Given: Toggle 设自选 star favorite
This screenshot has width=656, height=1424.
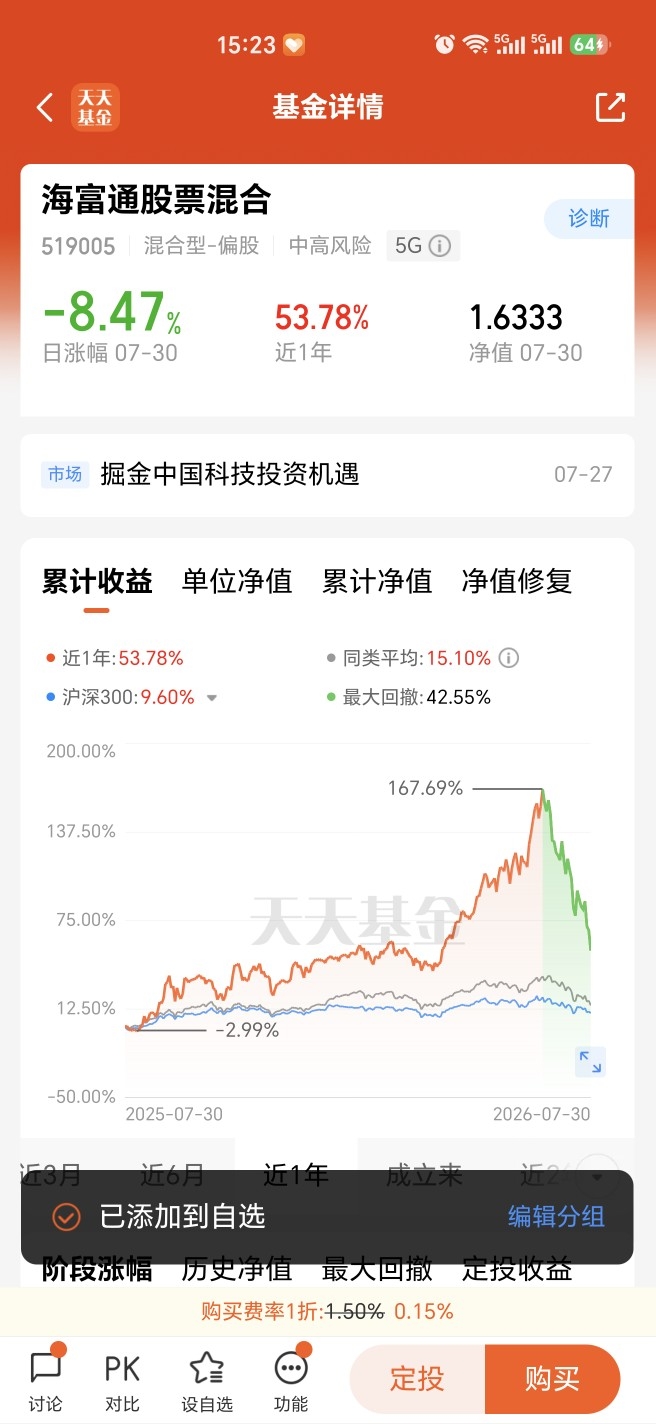Looking at the screenshot, I should (207, 1380).
